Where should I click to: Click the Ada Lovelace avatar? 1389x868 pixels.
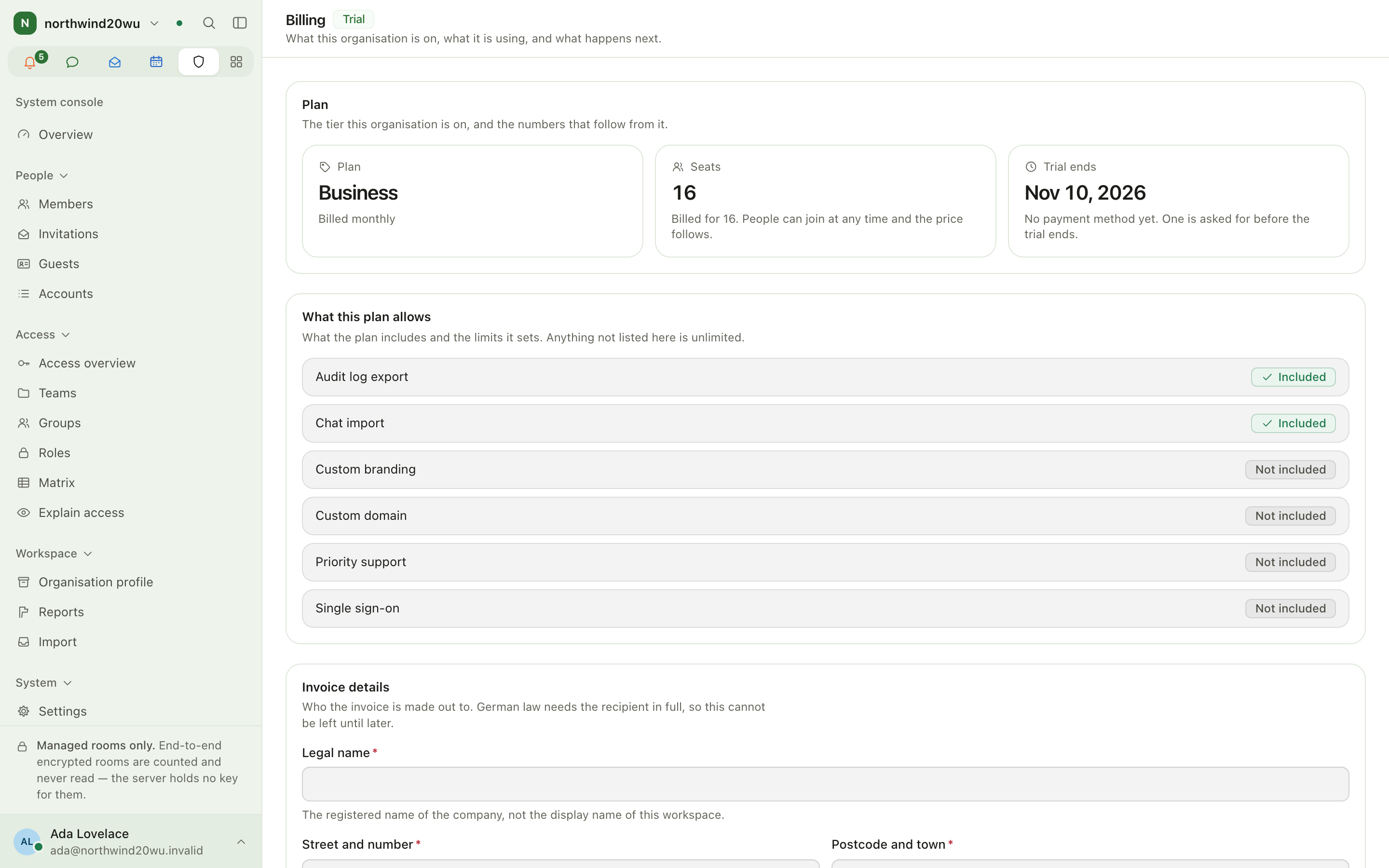point(27,841)
